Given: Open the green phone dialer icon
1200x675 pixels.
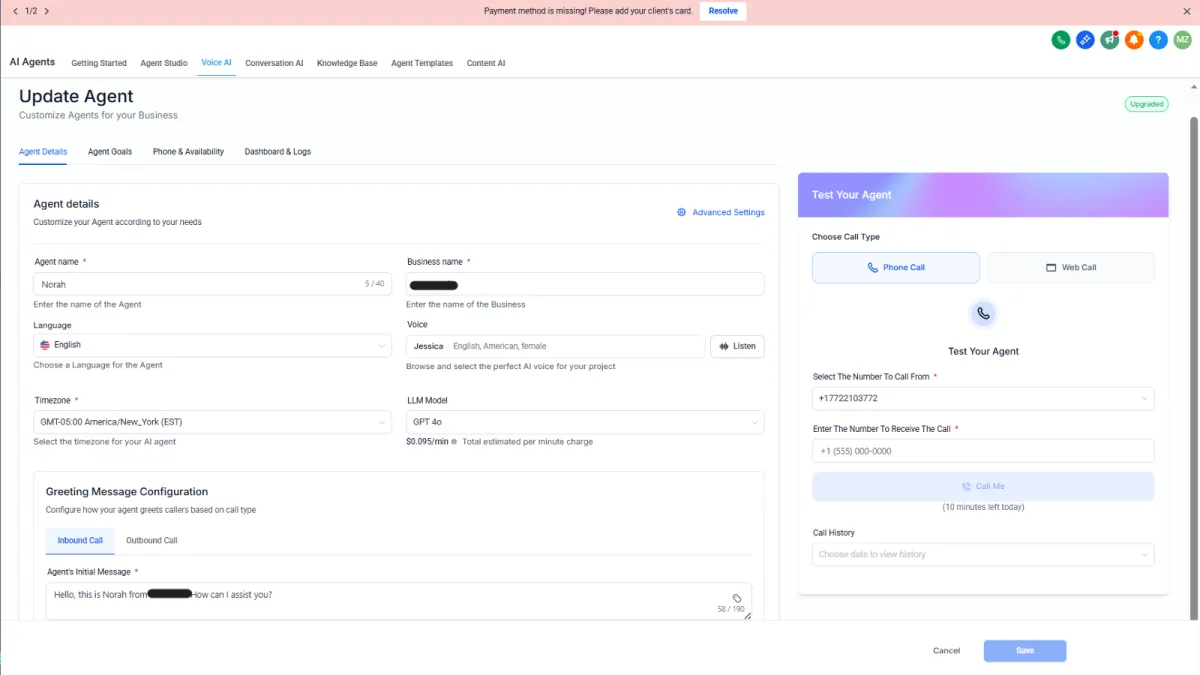Looking at the screenshot, I should (1061, 40).
